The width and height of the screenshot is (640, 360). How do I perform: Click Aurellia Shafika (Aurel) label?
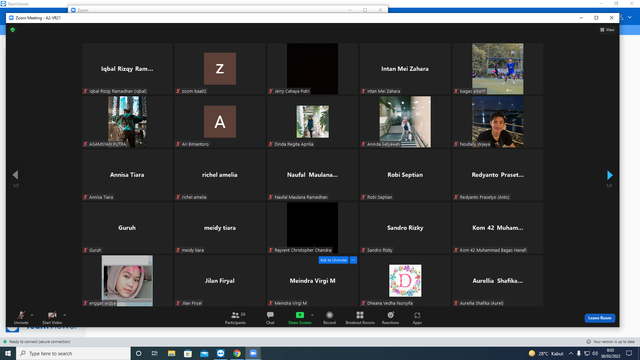click(x=481, y=303)
